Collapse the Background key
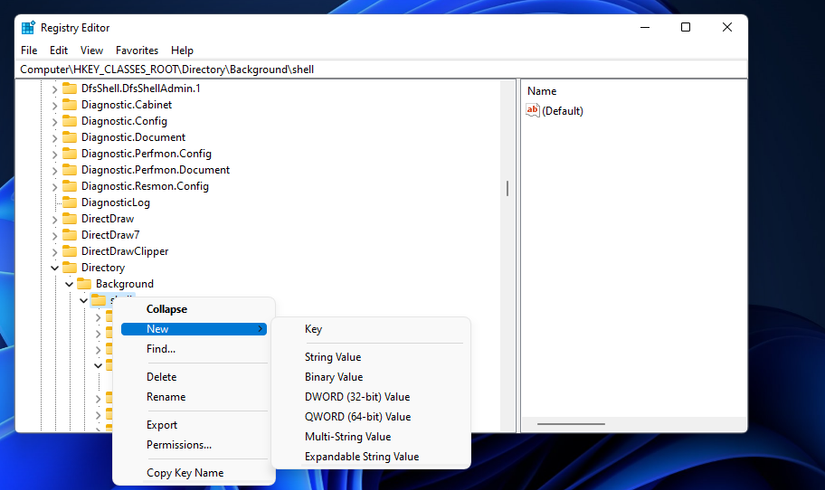This screenshot has width=825, height=490. tap(69, 284)
